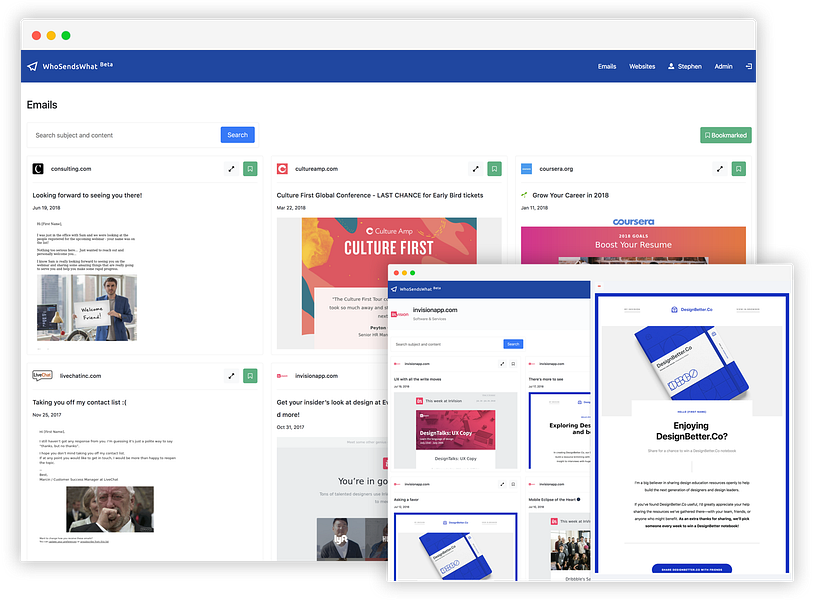Click the Boost Your Resume banner
Screen dimensions: 814x600
[633, 244]
